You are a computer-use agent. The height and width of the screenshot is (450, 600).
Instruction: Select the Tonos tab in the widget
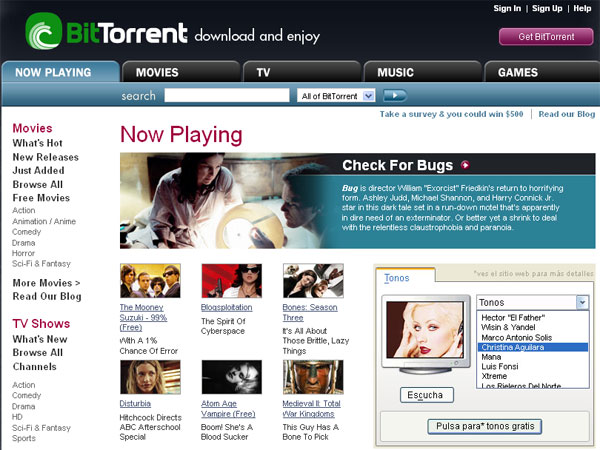397,278
